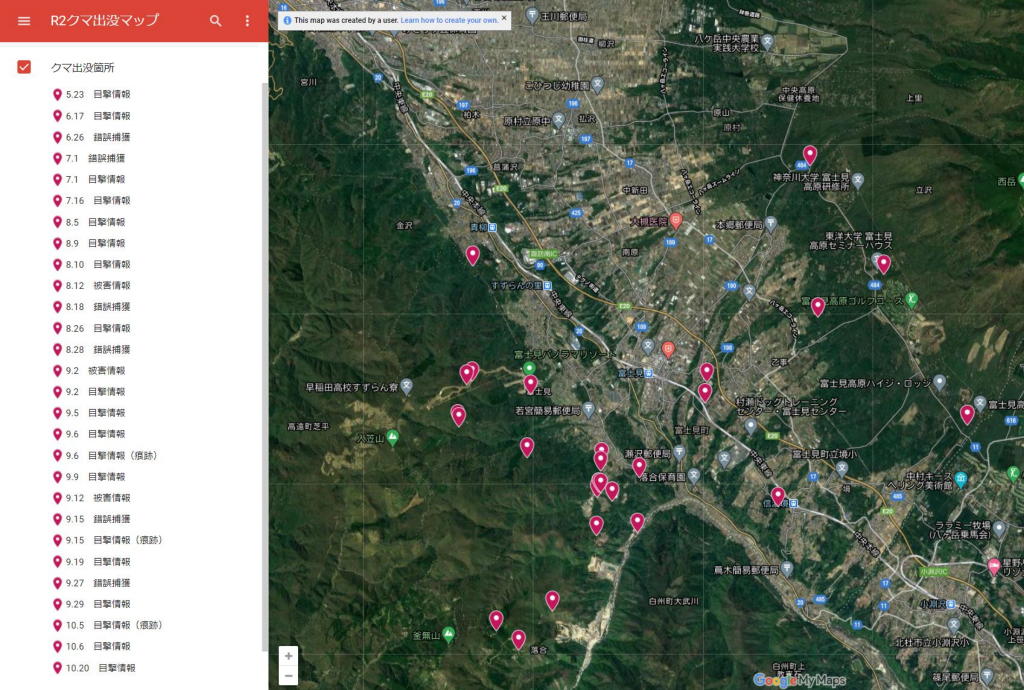Open the 8.12 被害情報 list entry
The width and height of the screenshot is (1024, 690).
click(x=98, y=285)
